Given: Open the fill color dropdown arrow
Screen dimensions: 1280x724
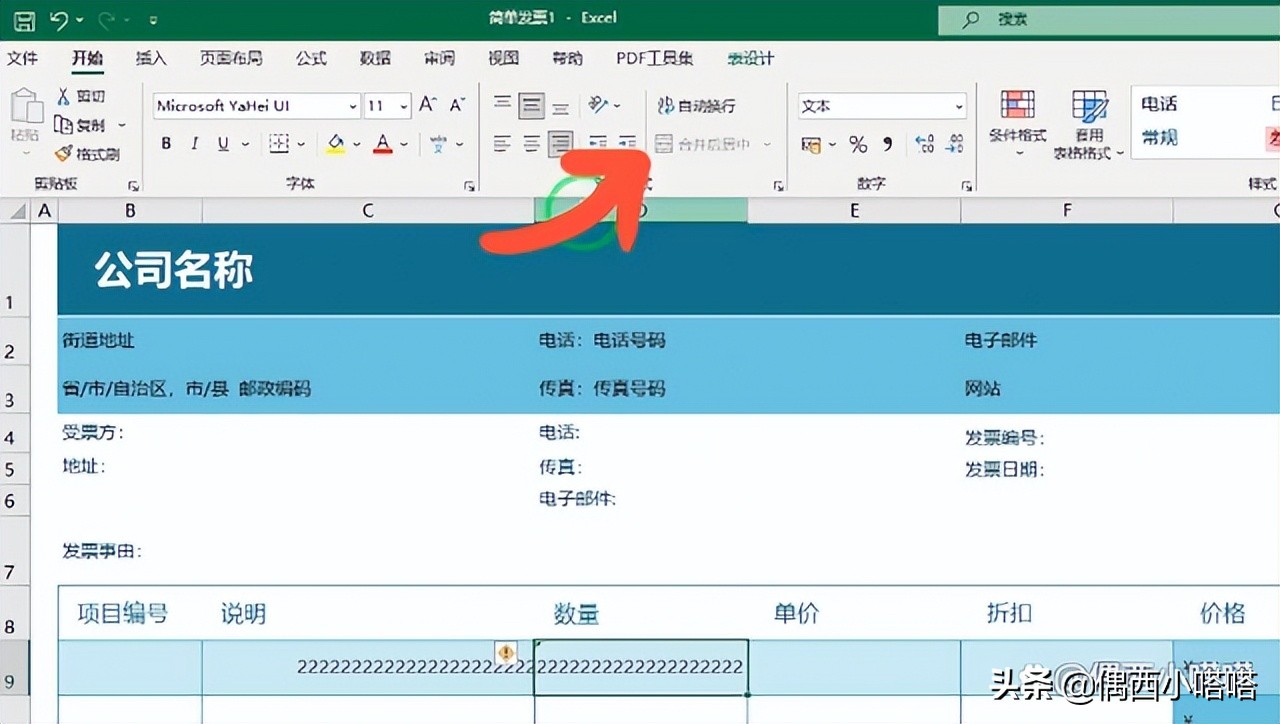Looking at the screenshot, I should pos(356,143).
